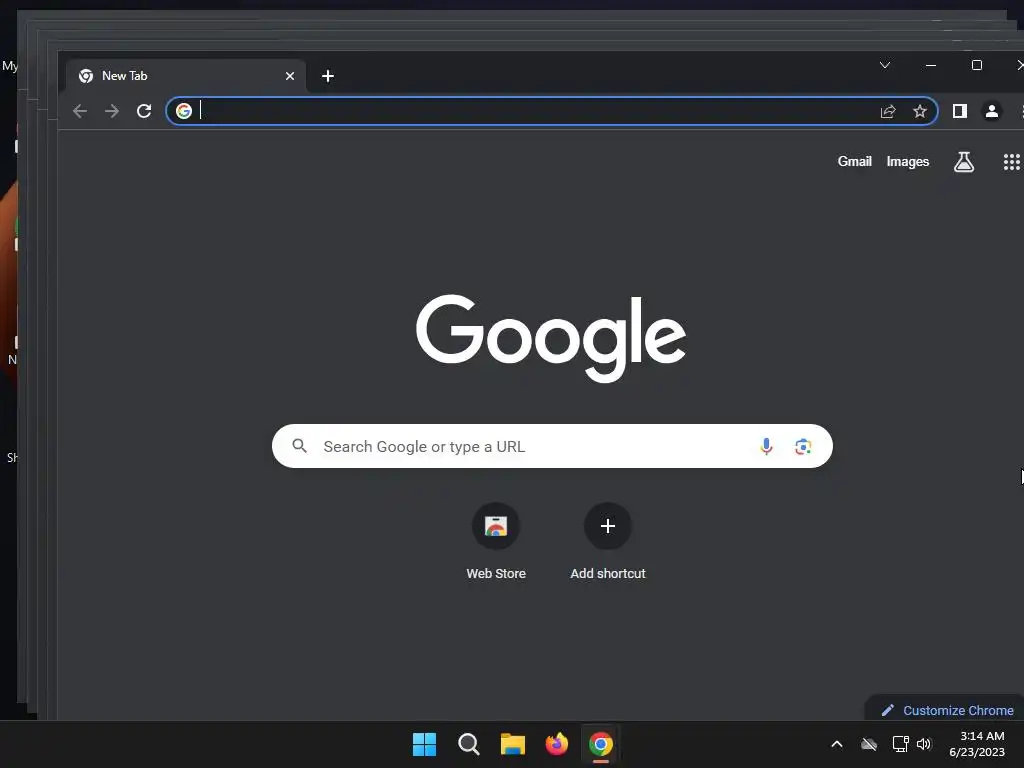Click the Google icon in the address bar

click(x=184, y=111)
